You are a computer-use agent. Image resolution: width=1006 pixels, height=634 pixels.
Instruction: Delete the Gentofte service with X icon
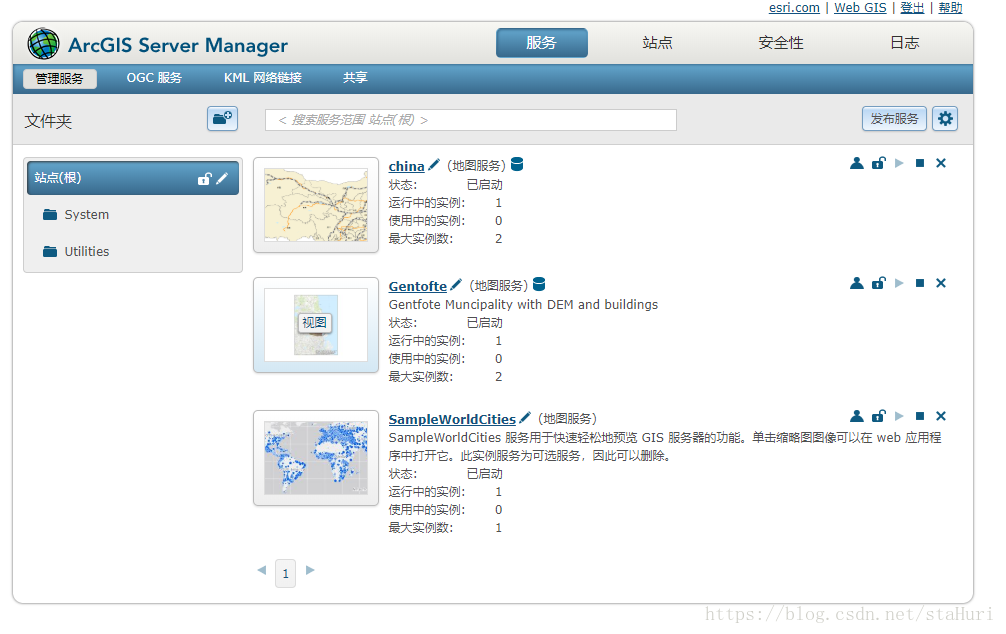941,283
